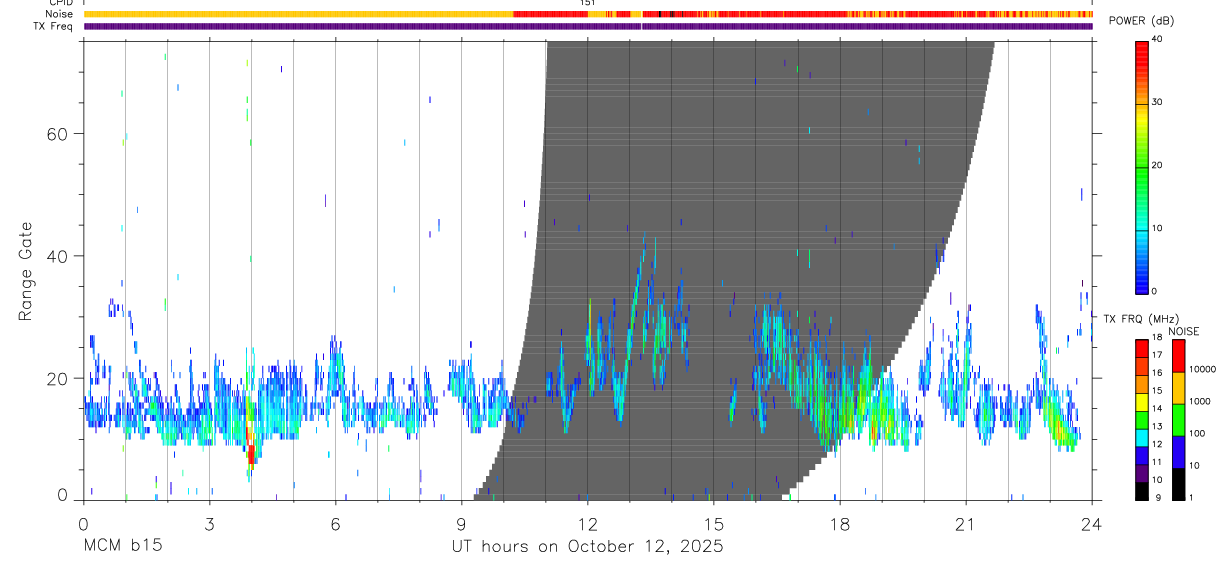Click the blue swatch in NOISE legend
The width and height of the screenshot is (1228, 567).
tap(1177, 452)
